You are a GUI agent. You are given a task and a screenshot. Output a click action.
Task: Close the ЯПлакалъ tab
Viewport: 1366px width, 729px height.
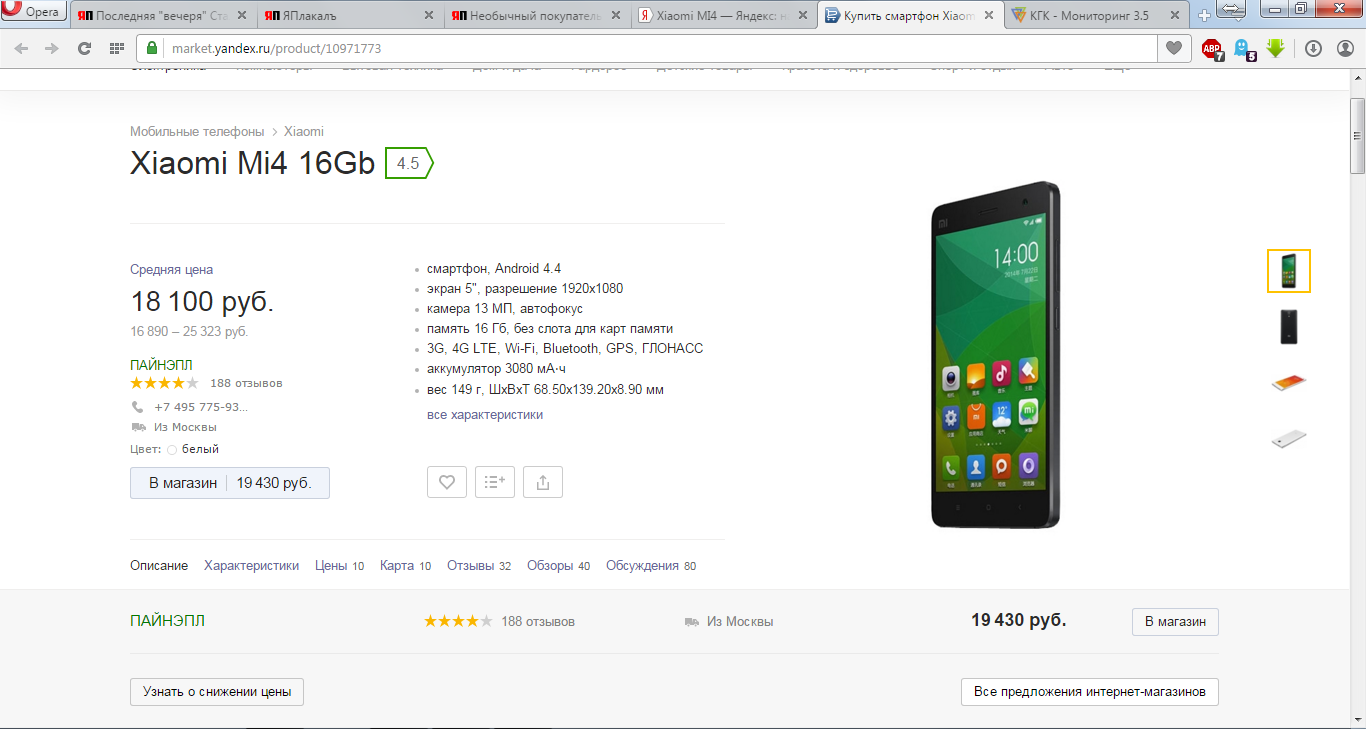pos(429,16)
